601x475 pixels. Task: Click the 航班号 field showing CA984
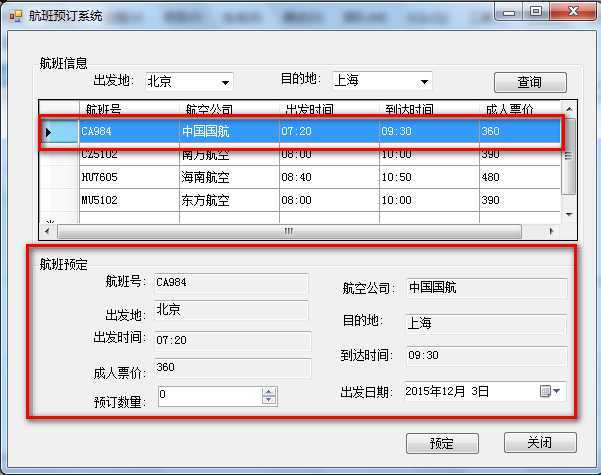231,284
